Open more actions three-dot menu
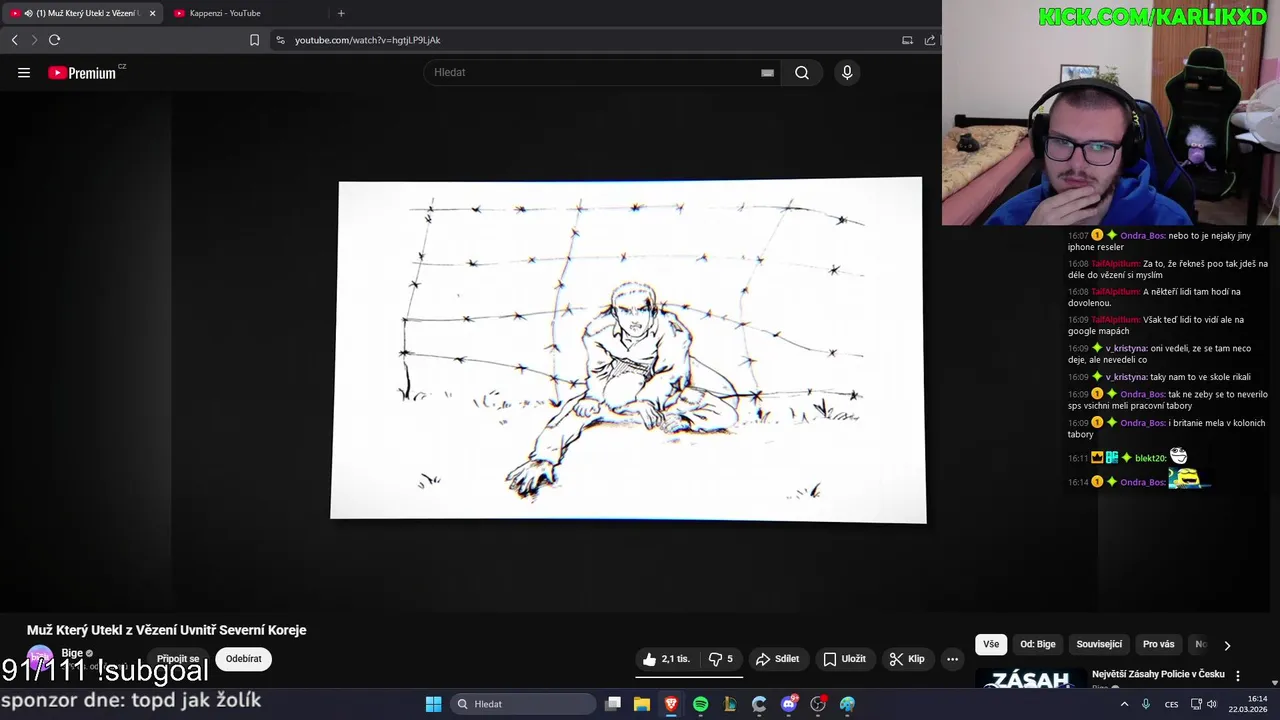1280x720 pixels. tap(952, 659)
